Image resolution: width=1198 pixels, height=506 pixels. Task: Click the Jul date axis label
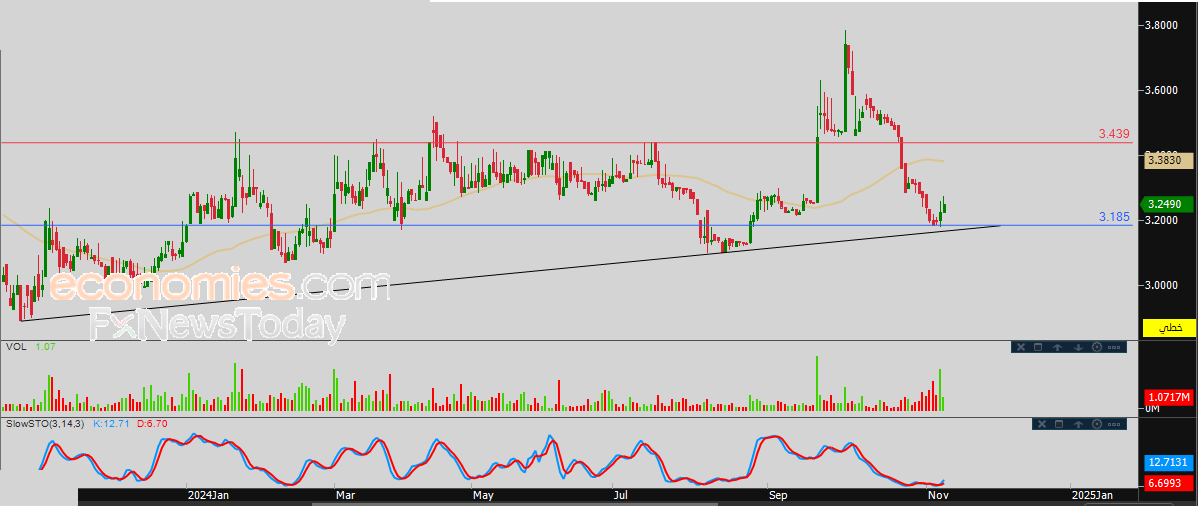(x=621, y=495)
